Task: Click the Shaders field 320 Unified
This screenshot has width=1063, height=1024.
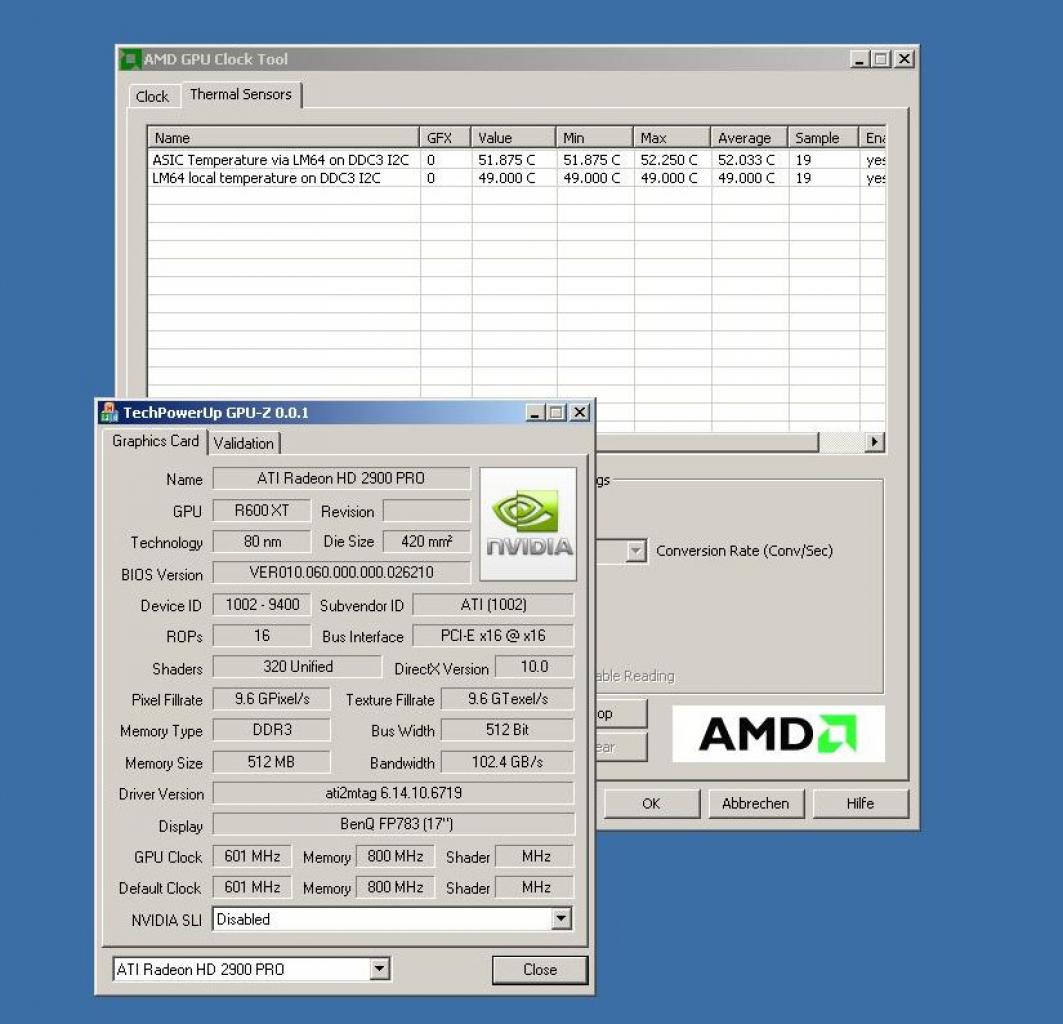Action: tap(298, 667)
